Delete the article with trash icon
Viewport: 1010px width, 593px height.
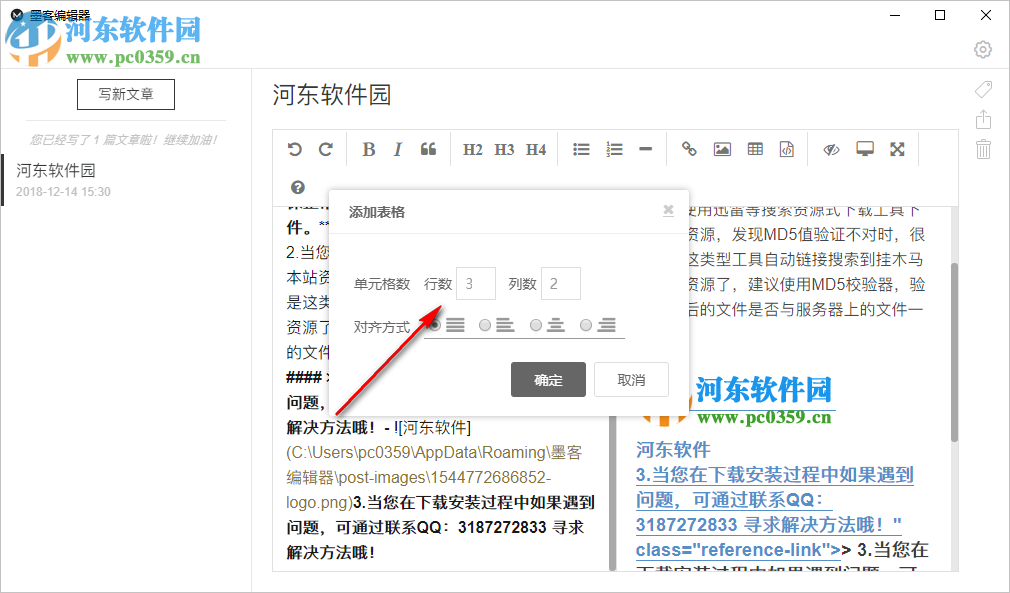(984, 149)
